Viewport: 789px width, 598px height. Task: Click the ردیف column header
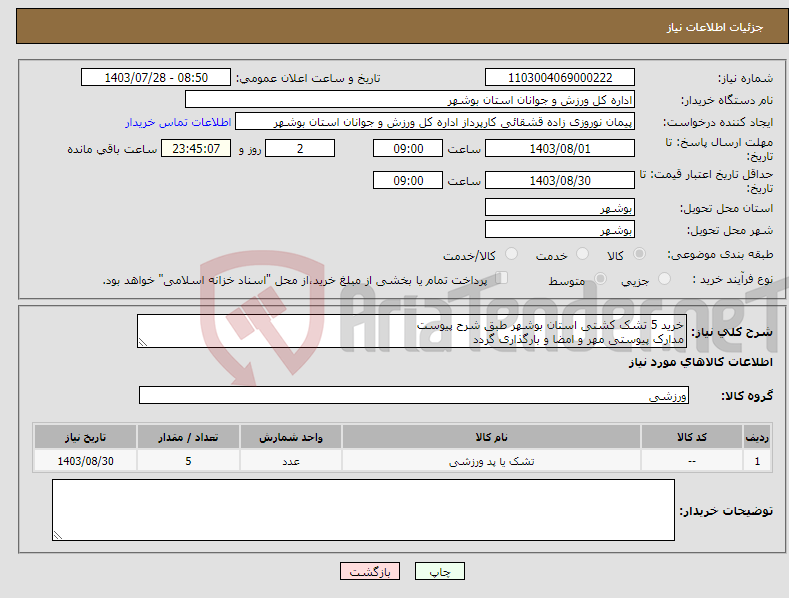pos(757,437)
